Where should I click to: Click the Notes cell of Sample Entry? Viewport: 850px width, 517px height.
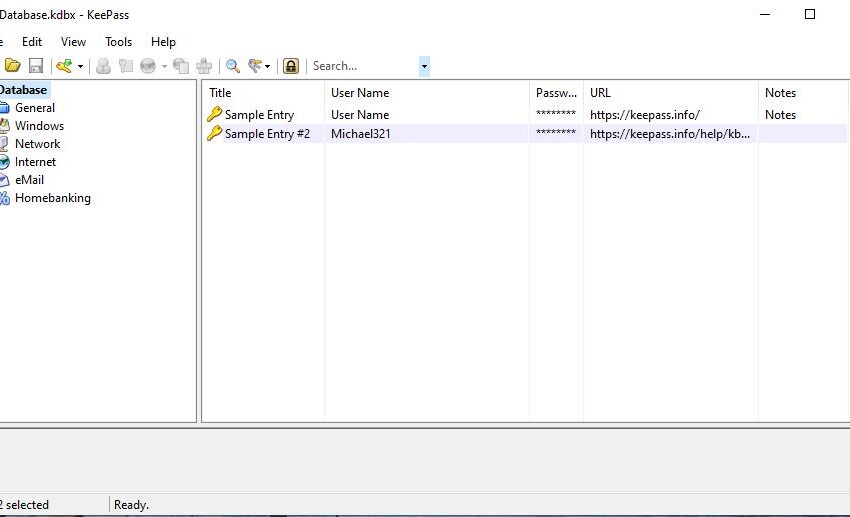click(x=780, y=115)
